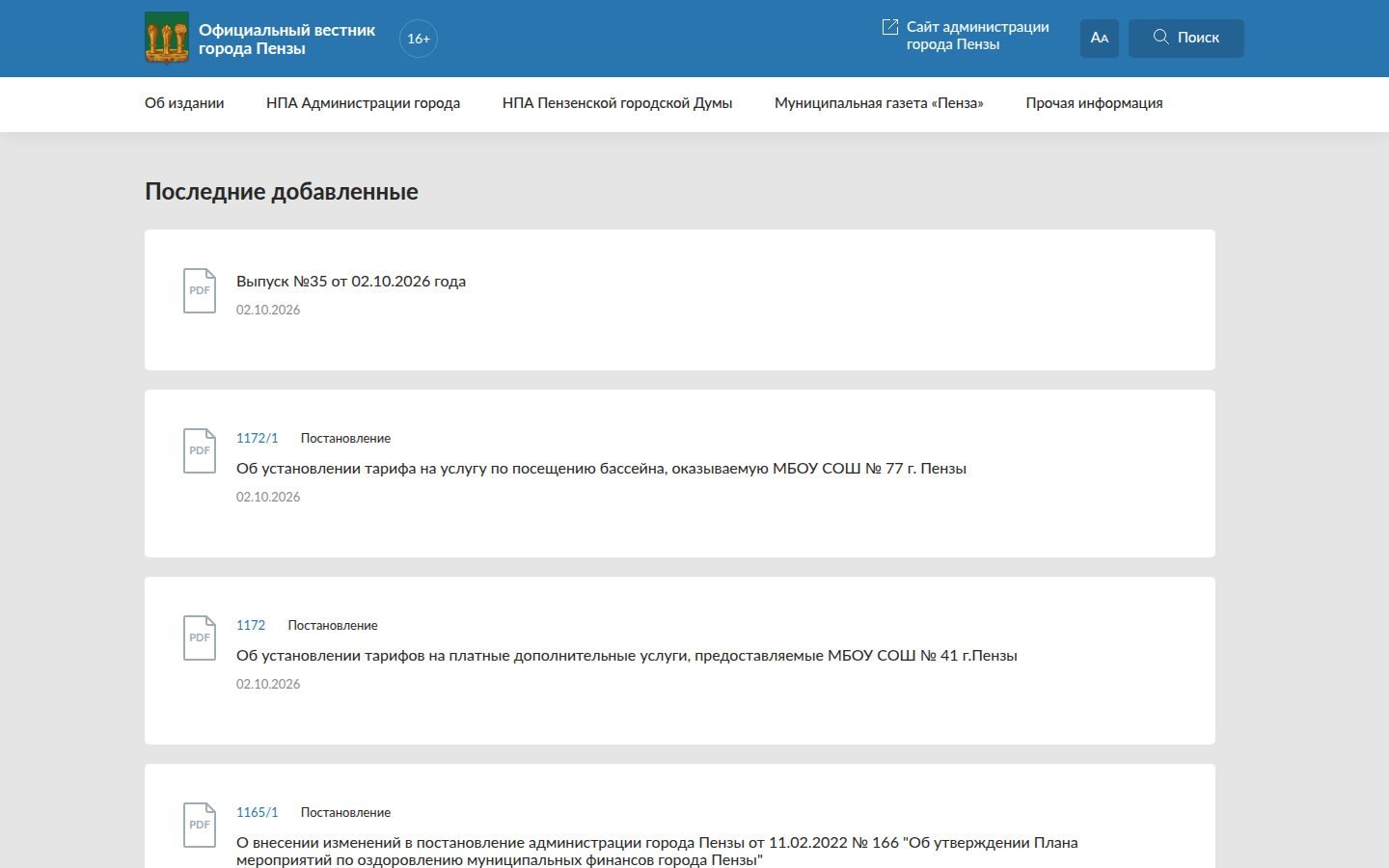The image size is (1389, 868).
Task: Open Муниципальная газета «Пенза» section
Action: tap(879, 103)
